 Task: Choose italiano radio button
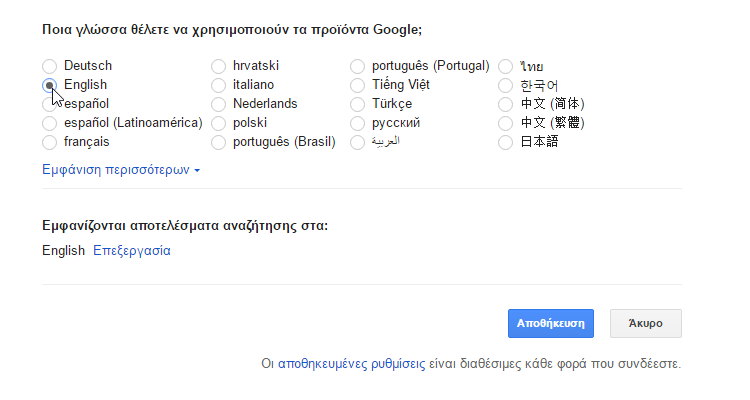[x=219, y=85]
